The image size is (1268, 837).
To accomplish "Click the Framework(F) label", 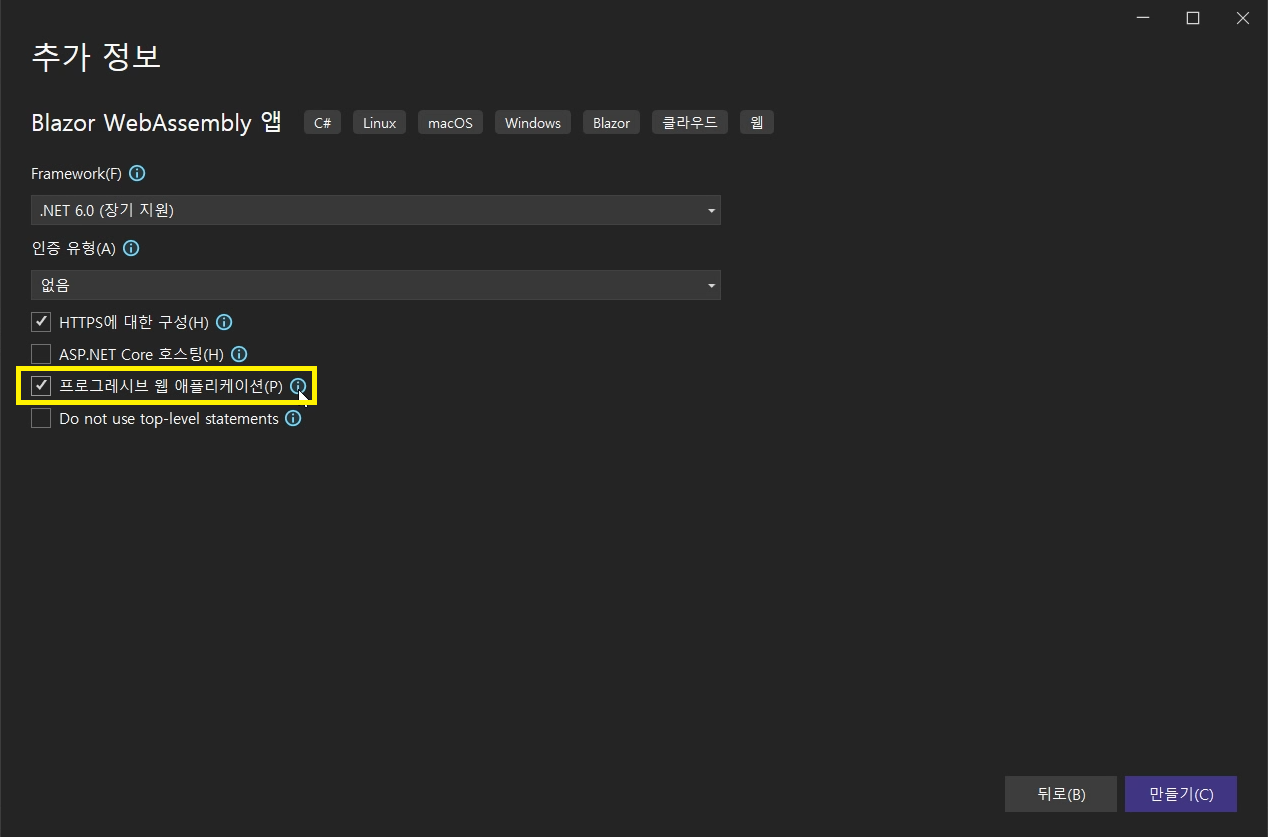I will click(76, 174).
